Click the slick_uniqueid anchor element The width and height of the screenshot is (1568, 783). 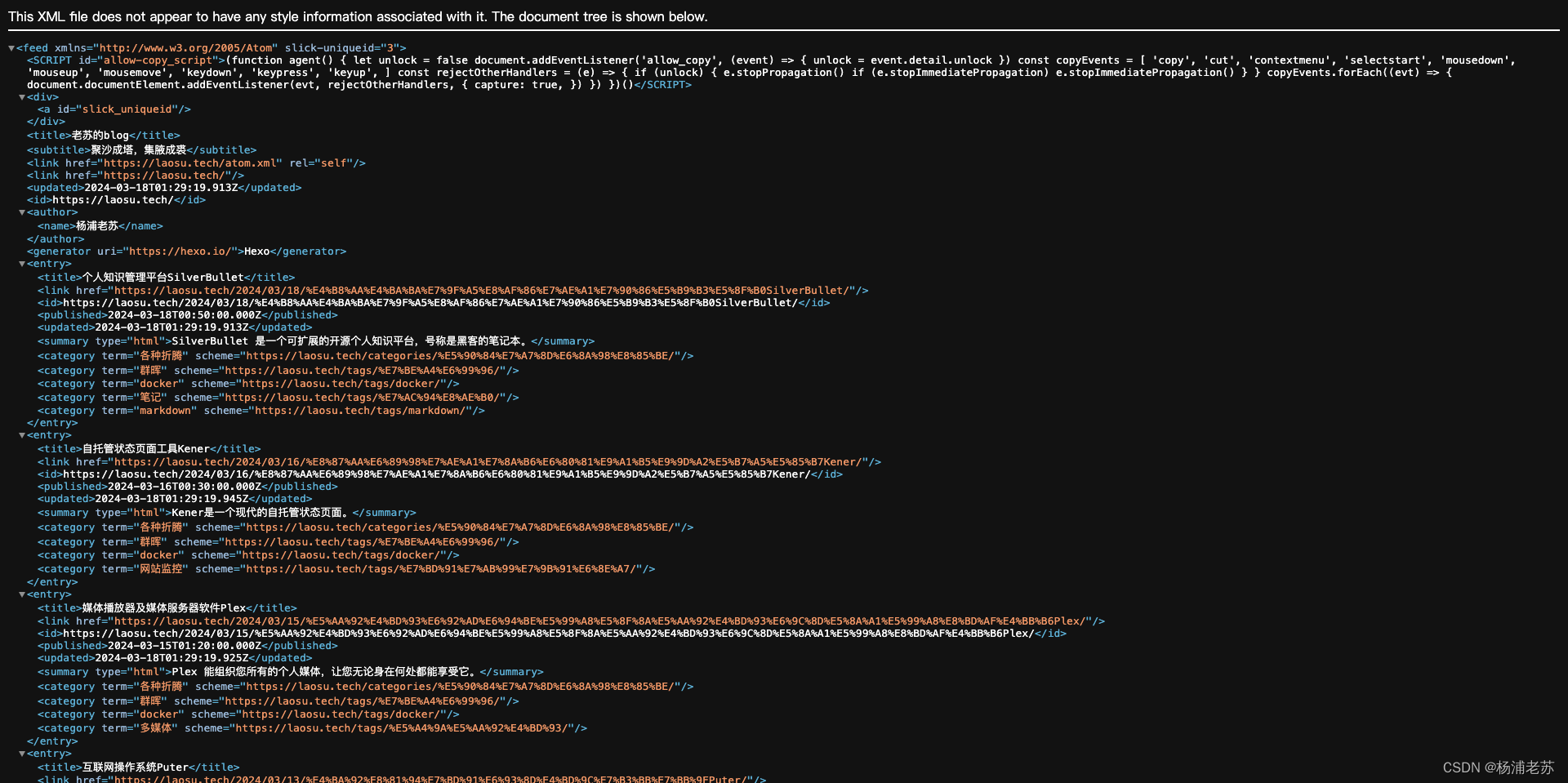[x=114, y=109]
